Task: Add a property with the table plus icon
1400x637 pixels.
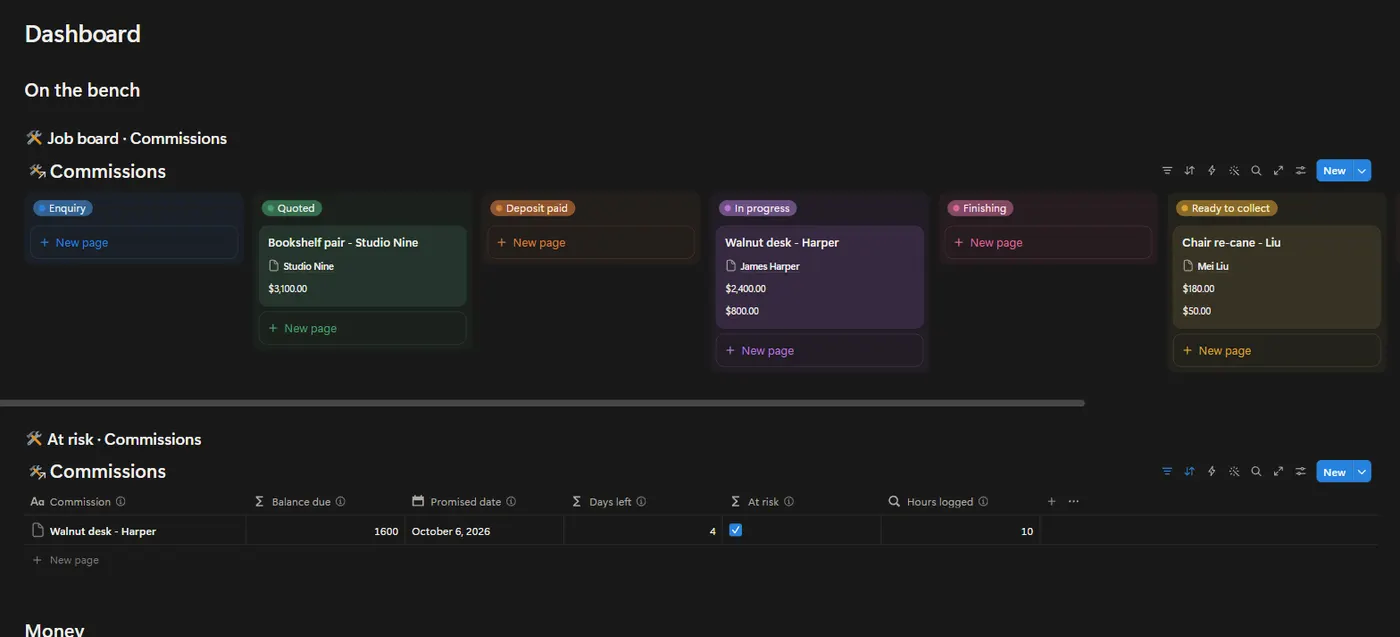Action: [x=1051, y=501]
